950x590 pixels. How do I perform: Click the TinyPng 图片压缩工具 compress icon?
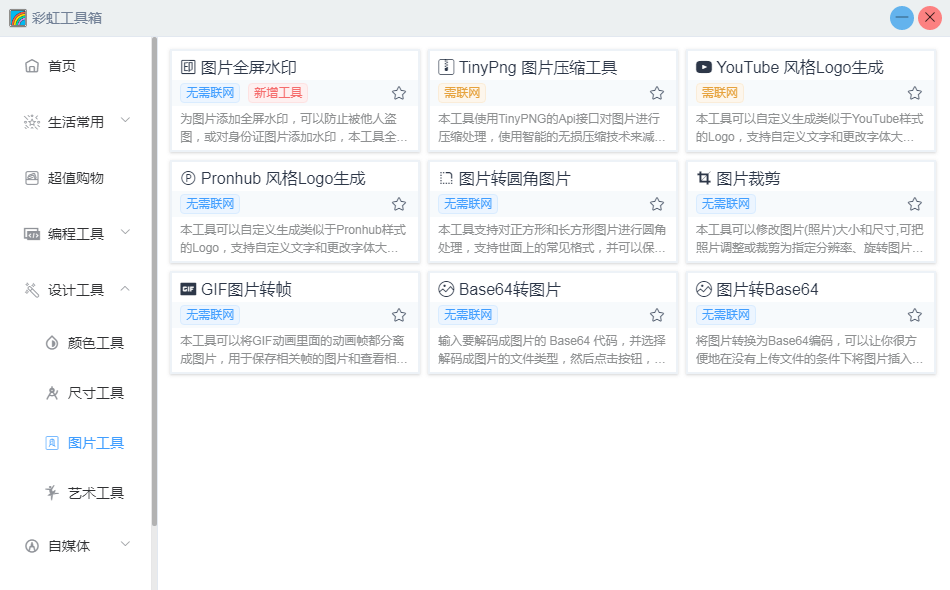pyautogui.click(x=446, y=68)
